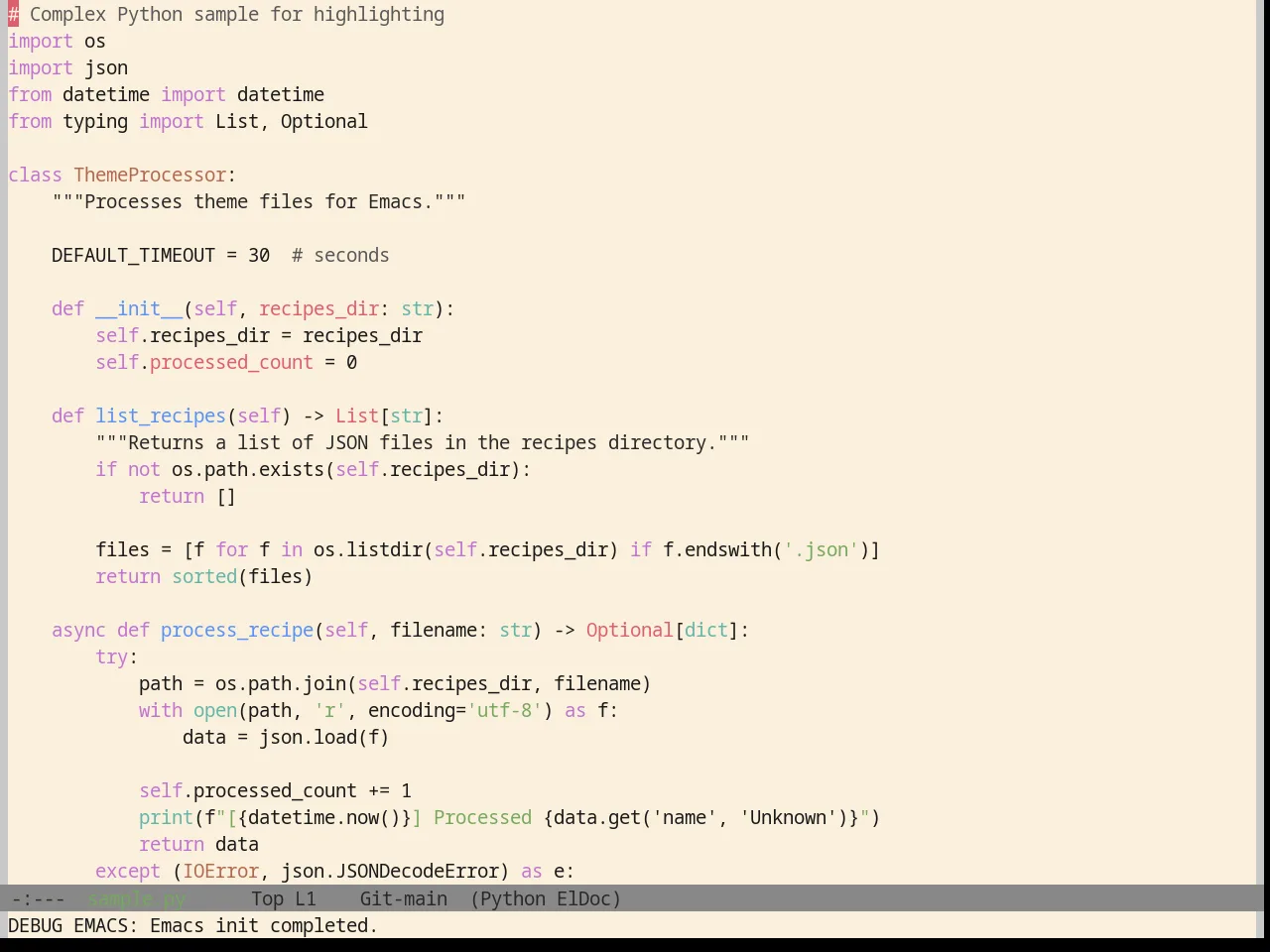Screen dimensions: 1270x952
Task: Click json.JSONDecodeError exception name
Action: [x=390, y=872]
